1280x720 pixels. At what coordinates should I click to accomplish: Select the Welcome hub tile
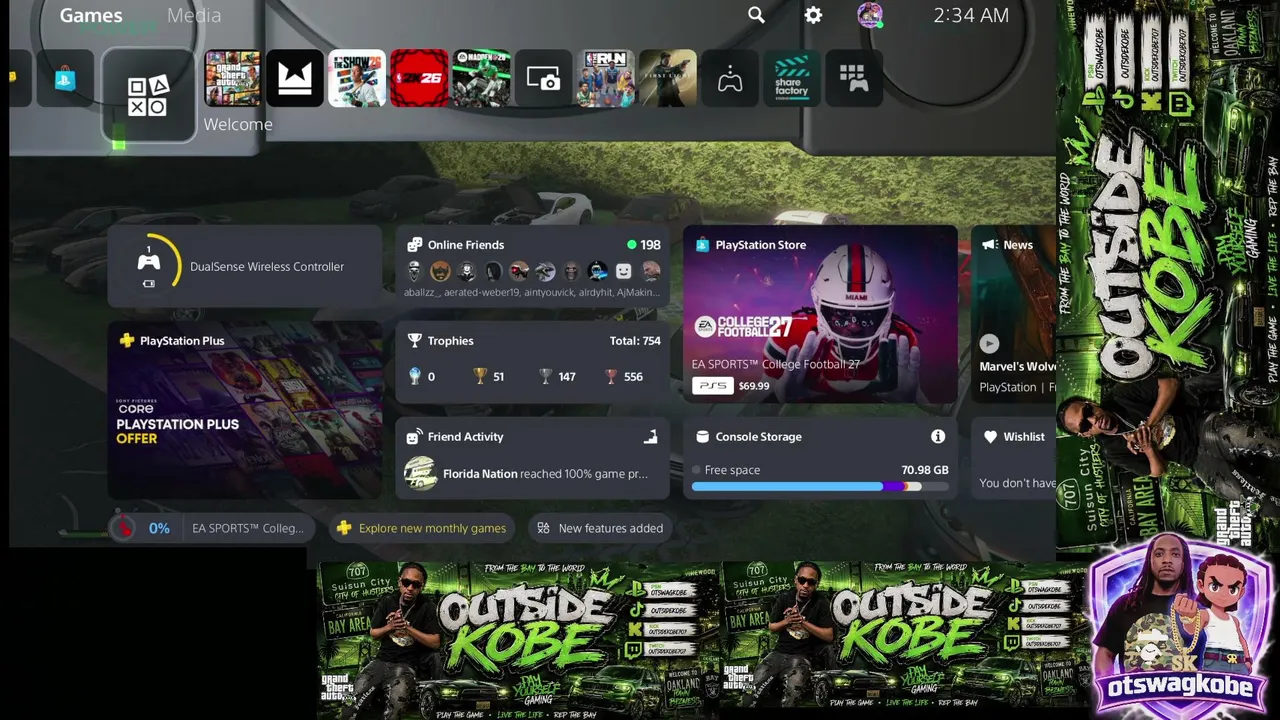(x=148, y=95)
